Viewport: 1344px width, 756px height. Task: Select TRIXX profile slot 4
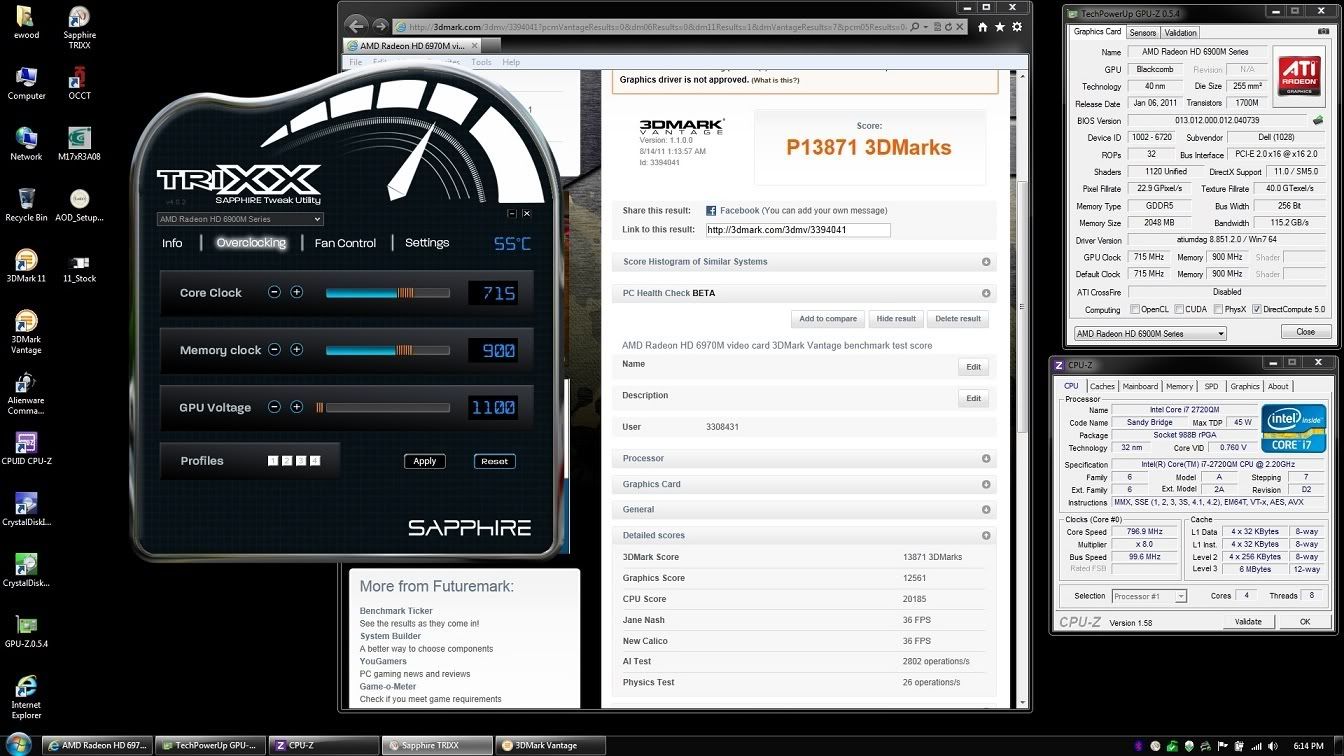[315, 461]
